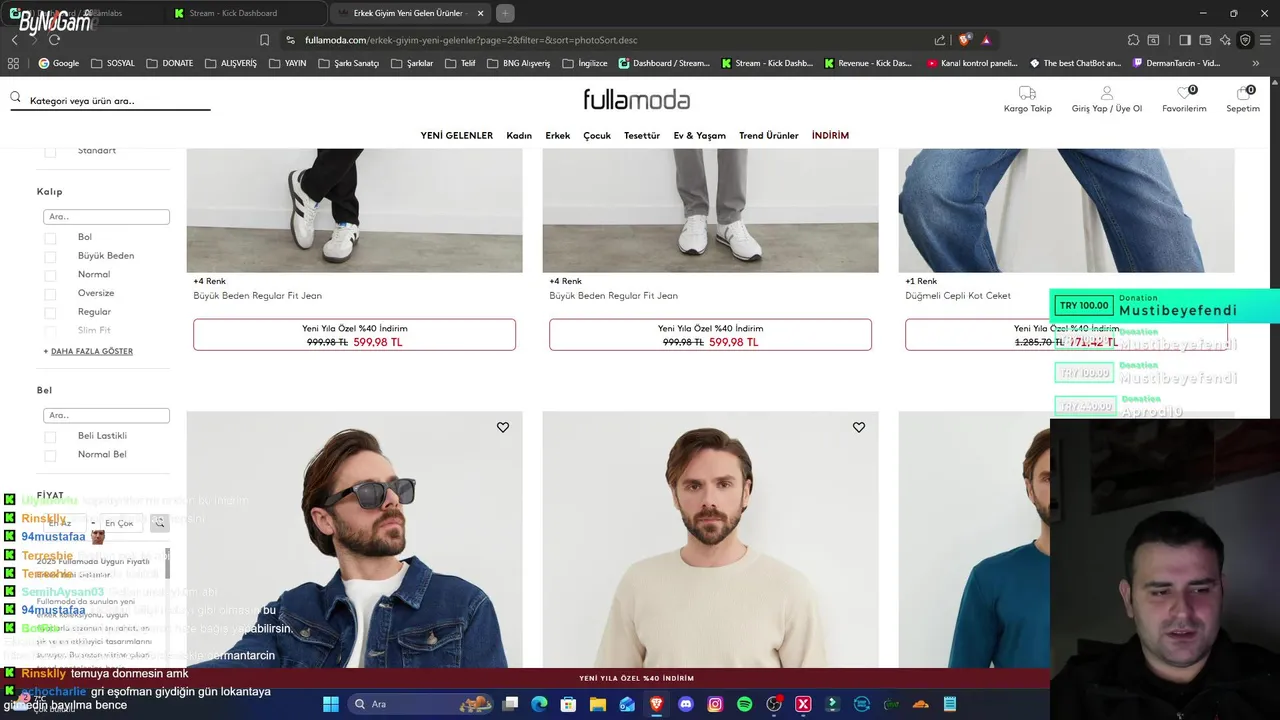
Task: Click Kategori veya ürün ara search field
Action: 110,100
